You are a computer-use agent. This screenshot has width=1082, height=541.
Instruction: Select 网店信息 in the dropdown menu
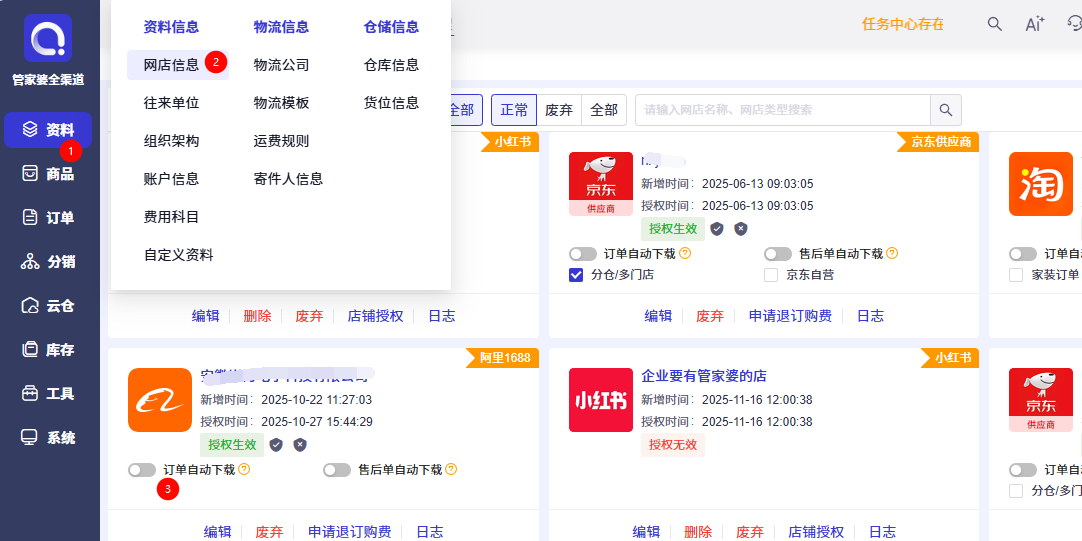(x=171, y=65)
